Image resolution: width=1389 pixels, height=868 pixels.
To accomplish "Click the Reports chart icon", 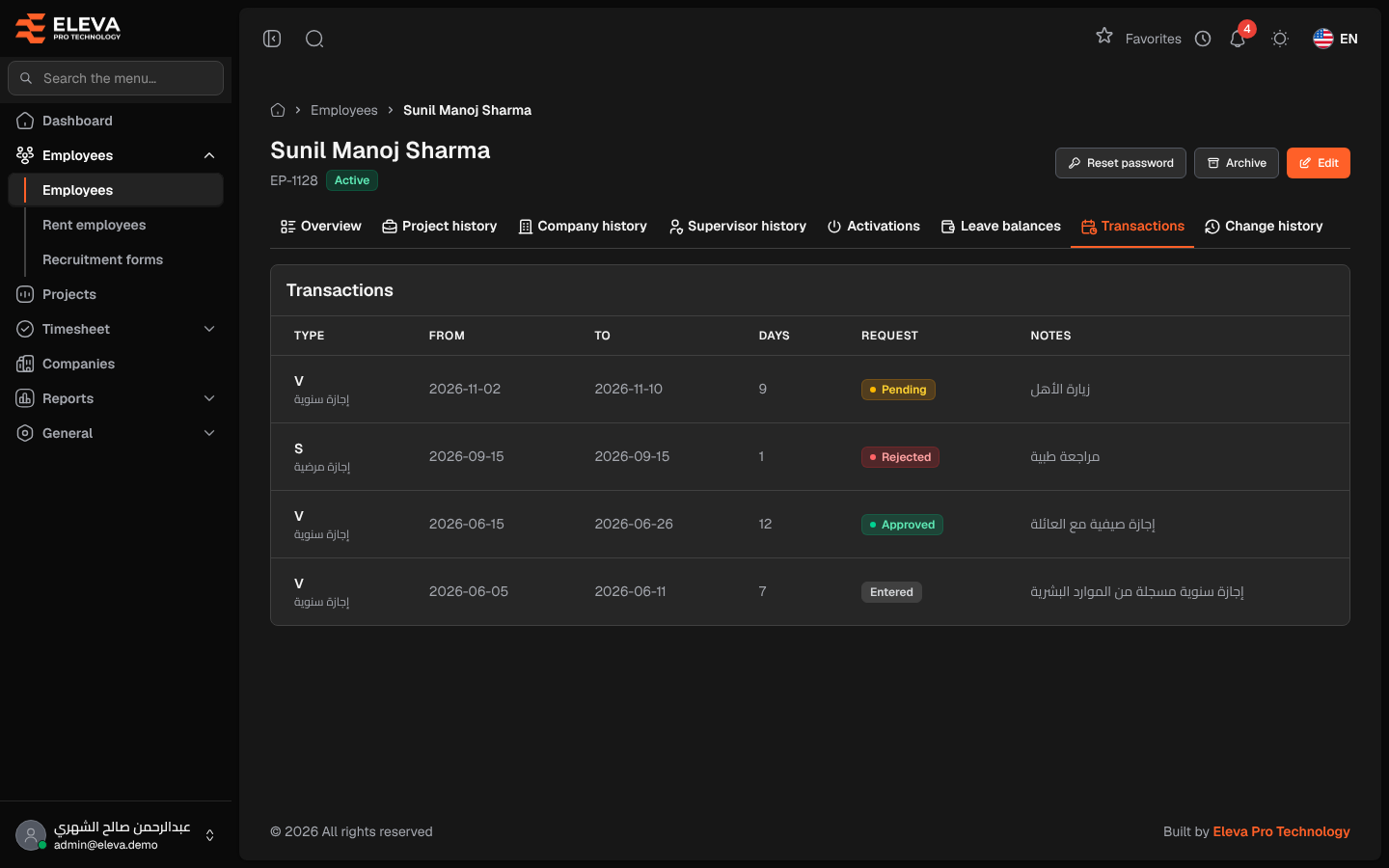I will tap(25, 398).
